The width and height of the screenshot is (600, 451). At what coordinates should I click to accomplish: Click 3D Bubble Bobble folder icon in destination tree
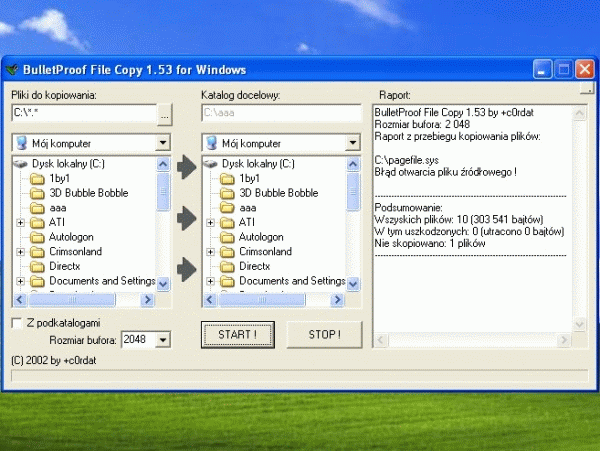tap(227, 193)
